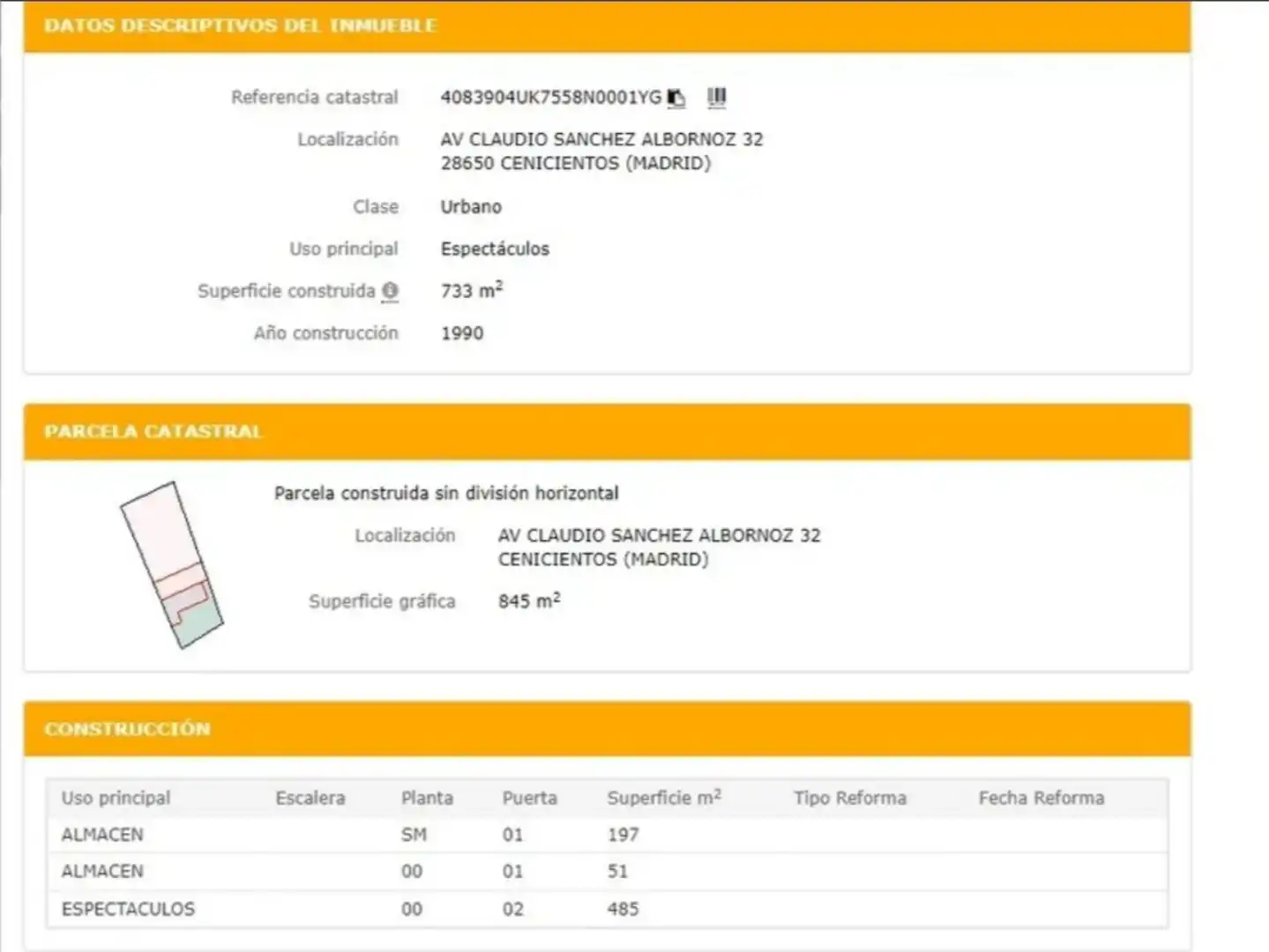1269x952 pixels.
Task: Click the 'Superficie m²' column header
Action: (x=664, y=797)
